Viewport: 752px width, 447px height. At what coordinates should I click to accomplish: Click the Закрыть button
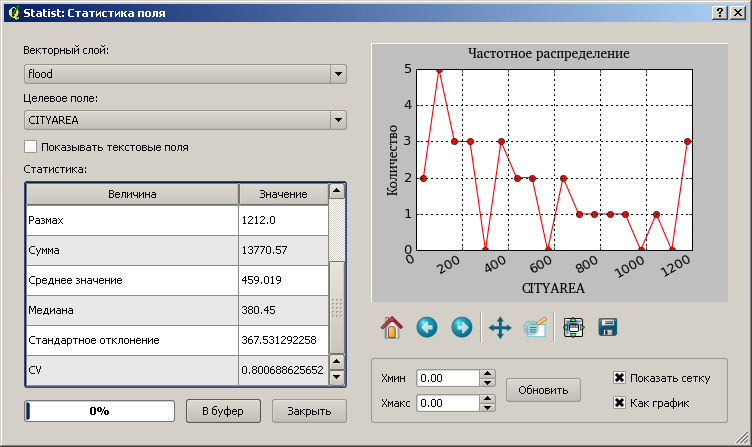pyautogui.click(x=309, y=411)
